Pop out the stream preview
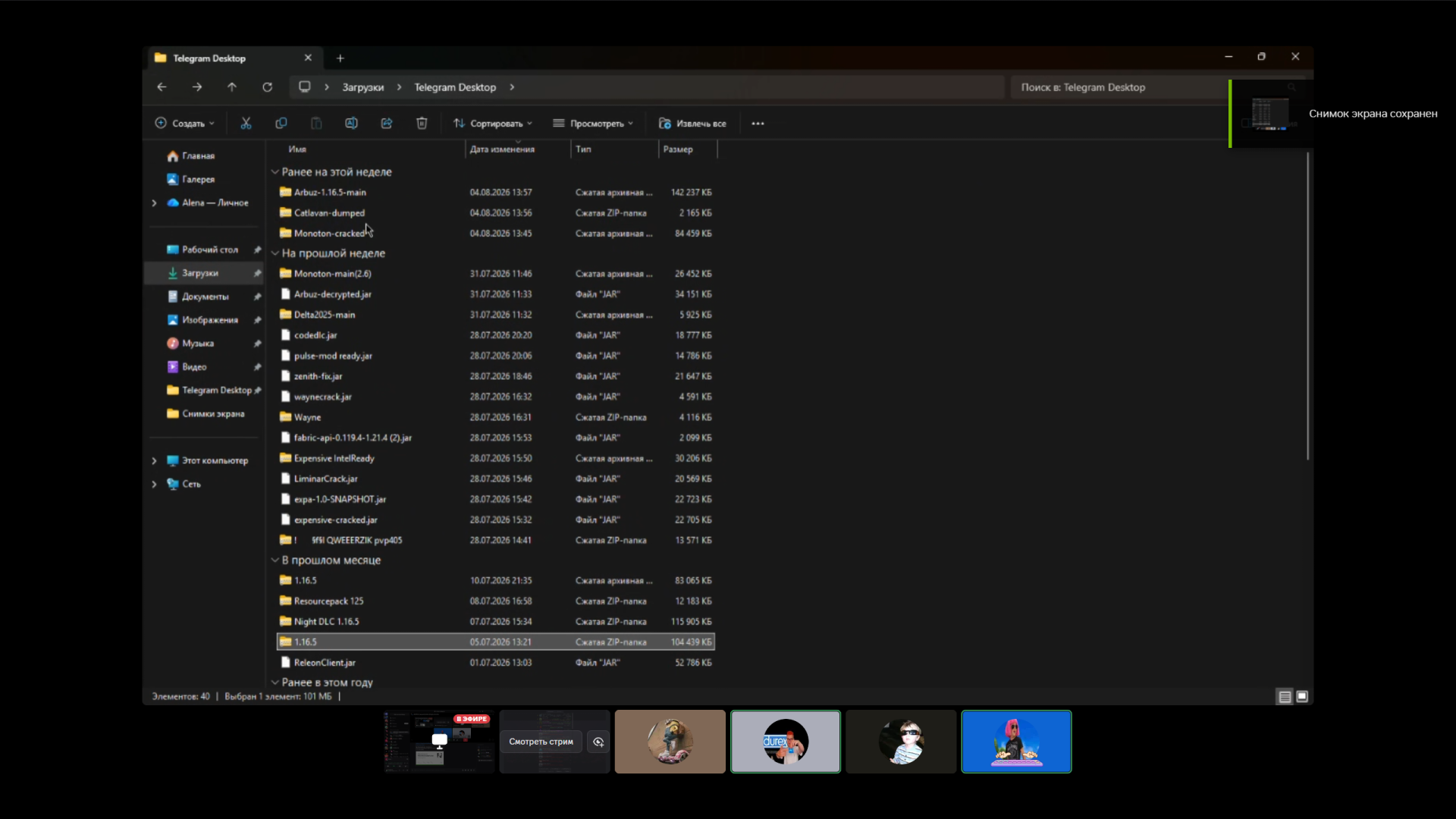The height and width of the screenshot is (819, 1456). 598,742
